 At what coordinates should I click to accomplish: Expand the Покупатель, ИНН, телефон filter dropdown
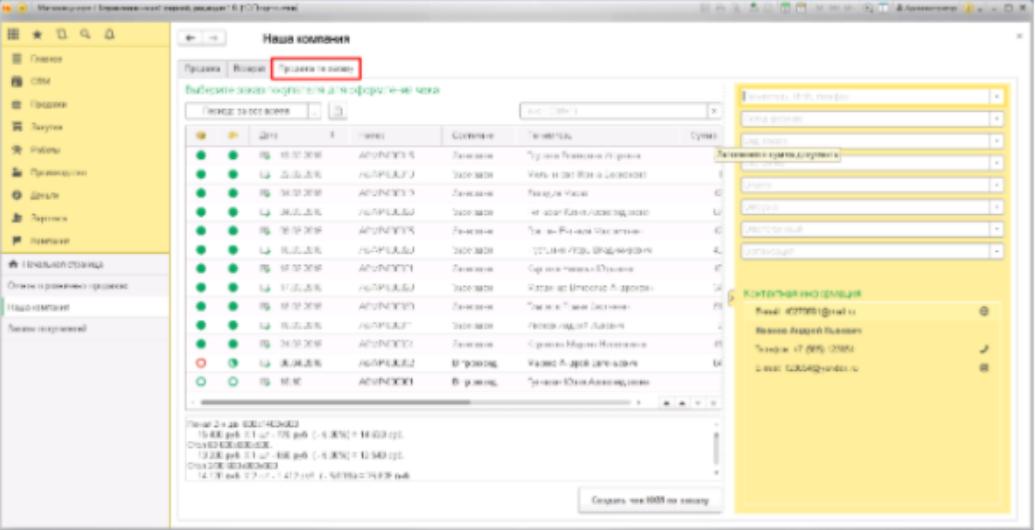[x=996, y=96]
